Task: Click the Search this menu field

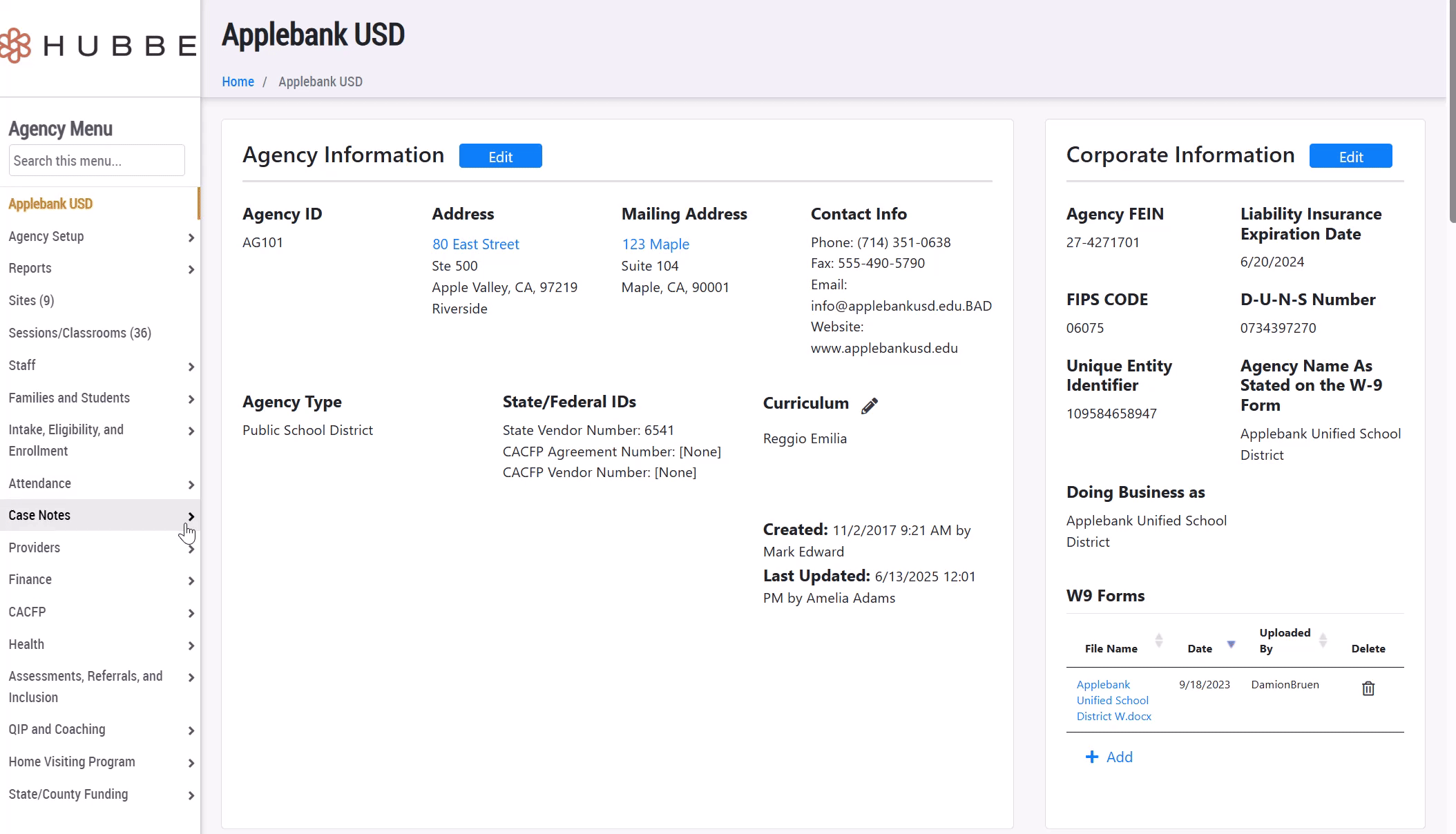Action: tap(97, 161)
